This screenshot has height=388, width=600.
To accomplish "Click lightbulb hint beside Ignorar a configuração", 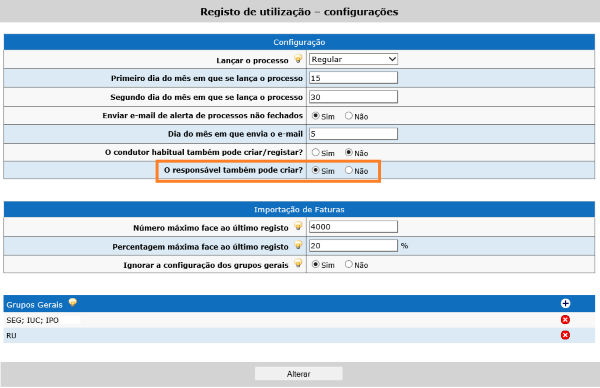I will click(298, 264).
